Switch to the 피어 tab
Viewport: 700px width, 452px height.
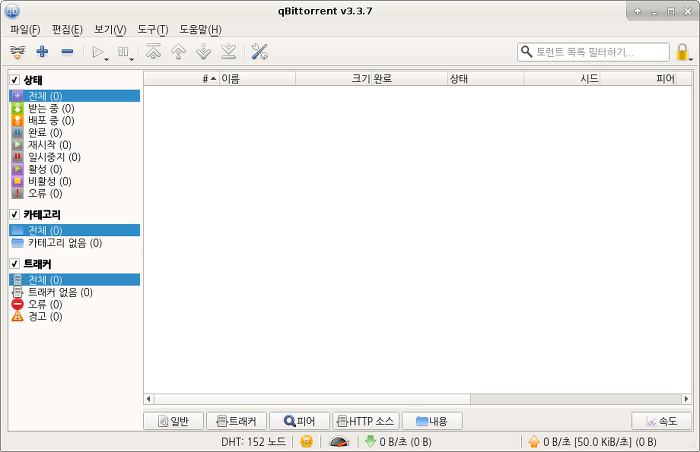point(300,421)
